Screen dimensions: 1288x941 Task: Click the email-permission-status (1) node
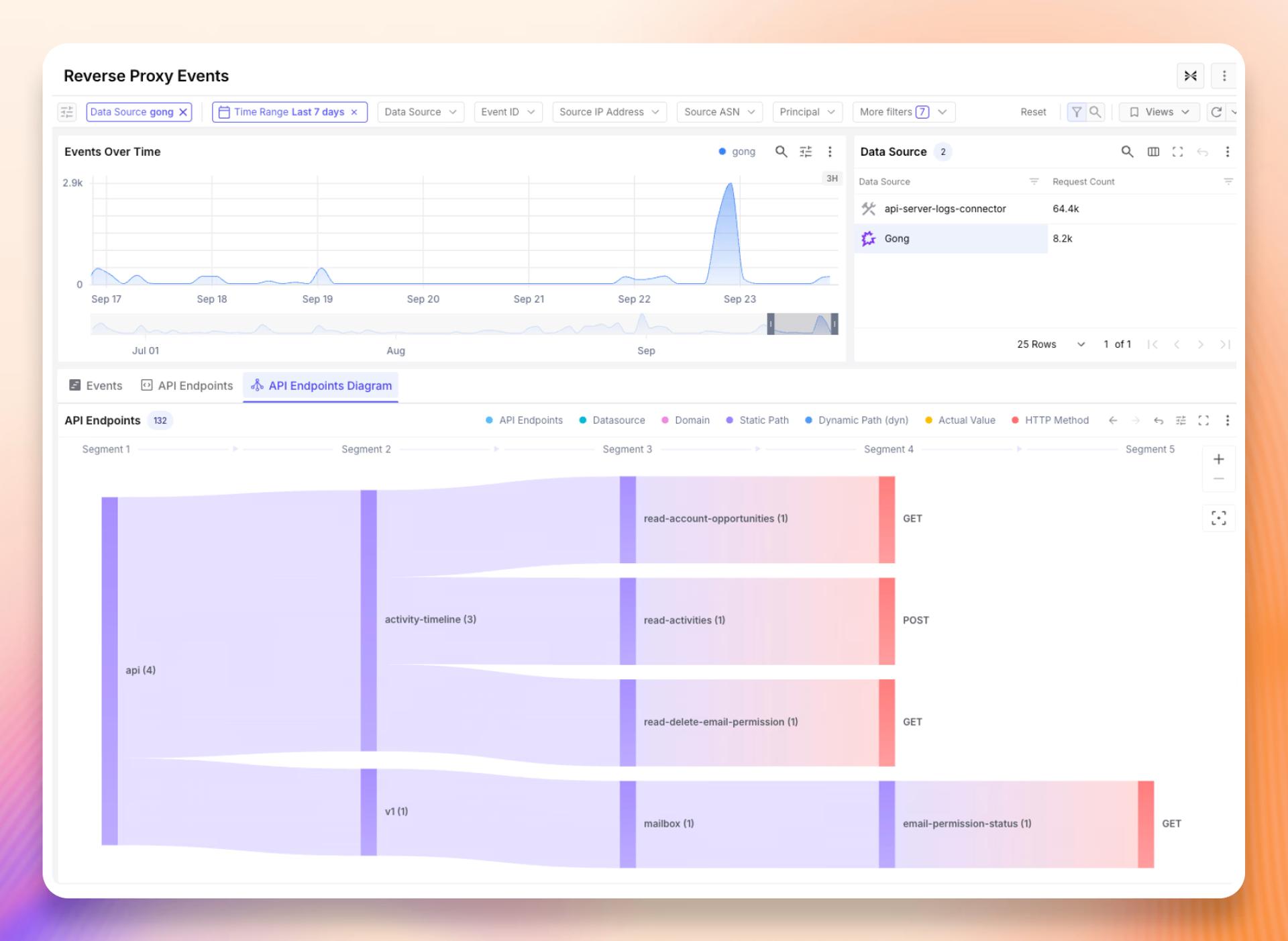click(x=887, y=824)
